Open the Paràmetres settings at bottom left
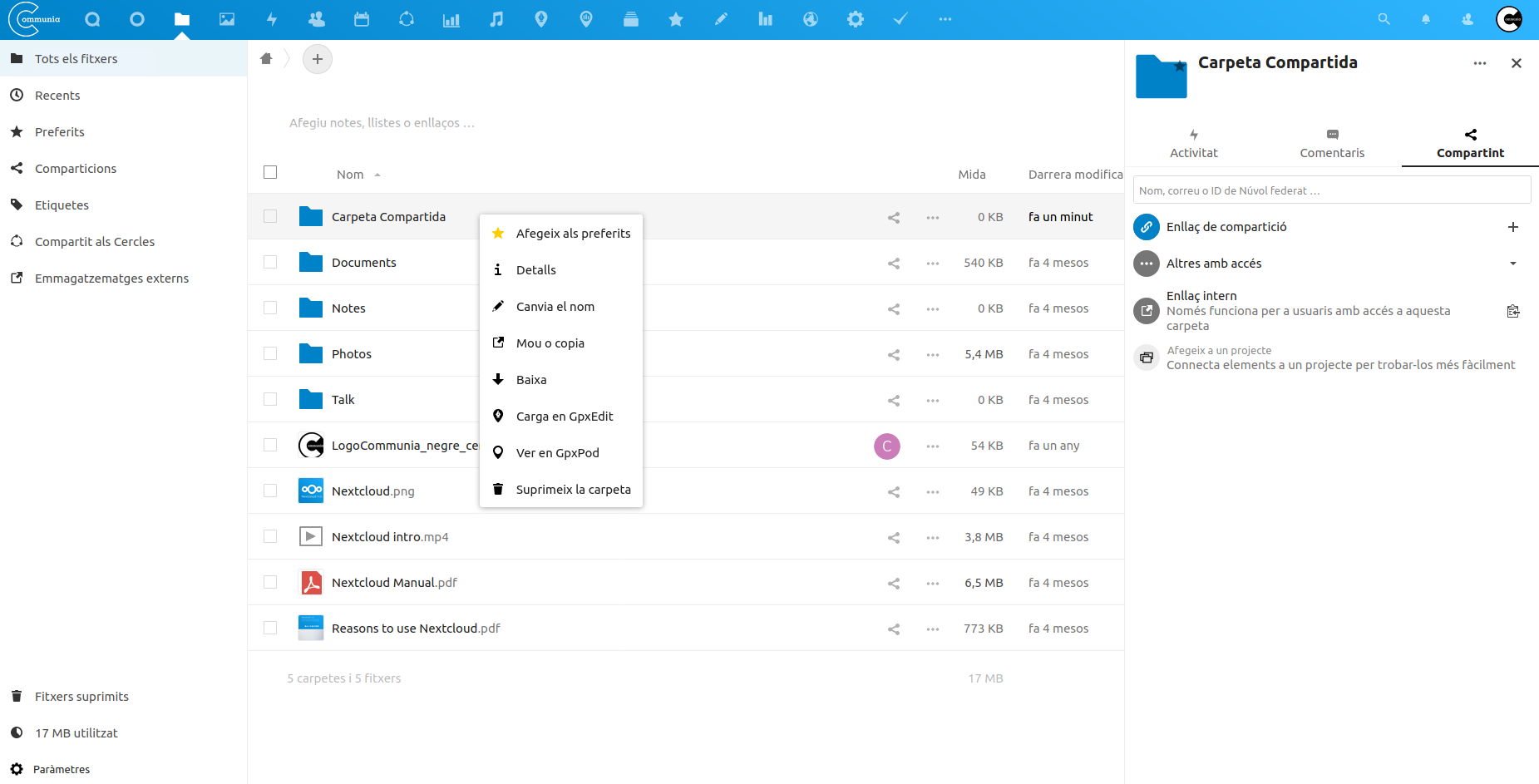Viewport: 1539px width, 784px height. tap(123, 770)
